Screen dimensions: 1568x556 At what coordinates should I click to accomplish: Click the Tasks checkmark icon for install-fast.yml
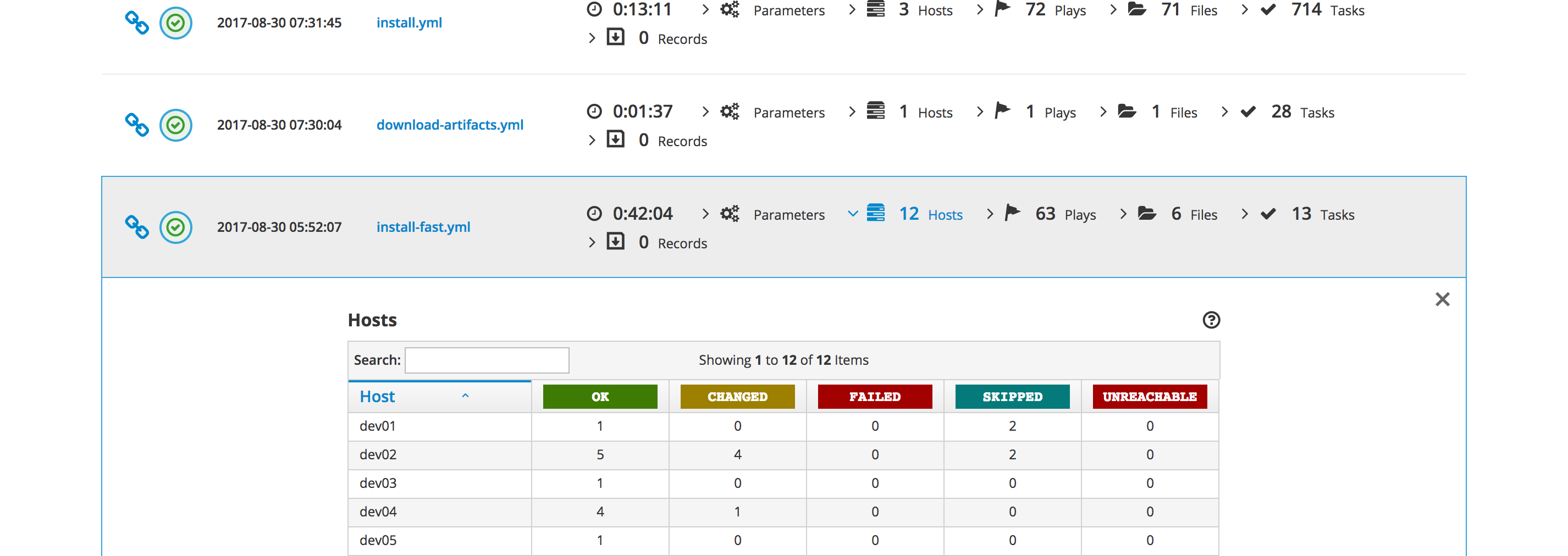[x=1267, y=214]
